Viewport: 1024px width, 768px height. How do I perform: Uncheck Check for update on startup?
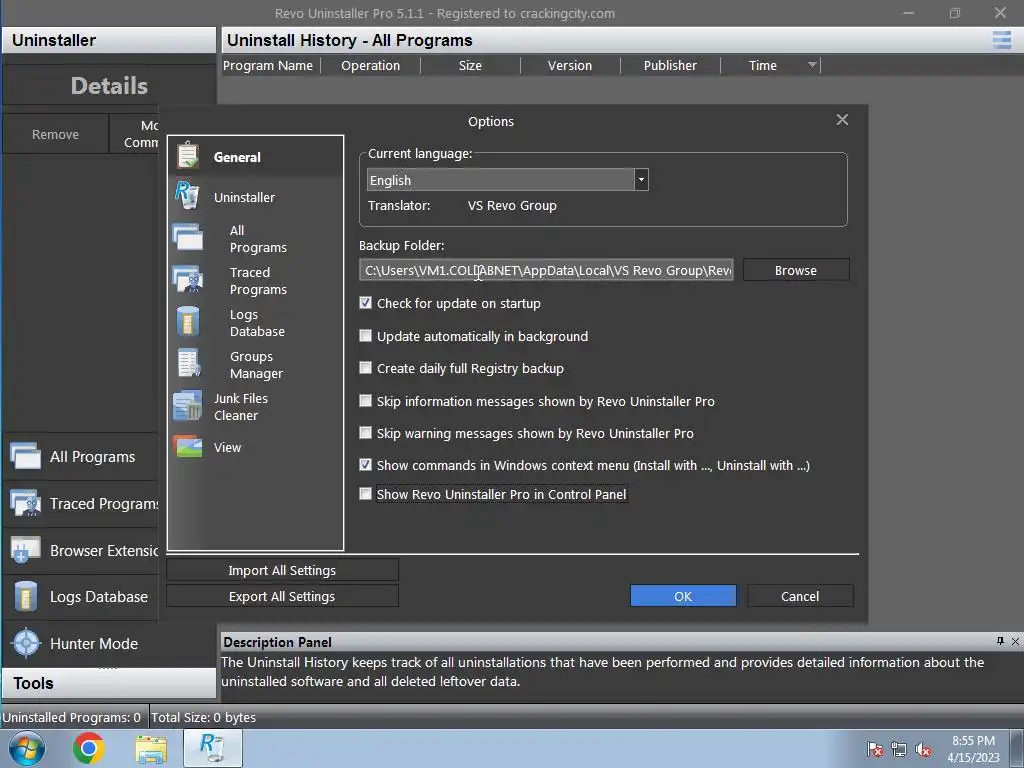tap(366, 303)
